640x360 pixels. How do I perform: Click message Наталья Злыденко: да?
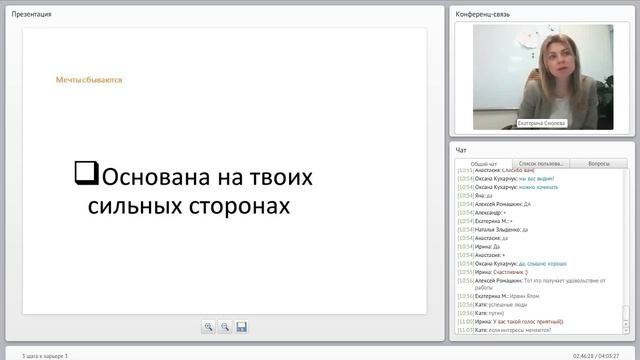coord(493,229)
